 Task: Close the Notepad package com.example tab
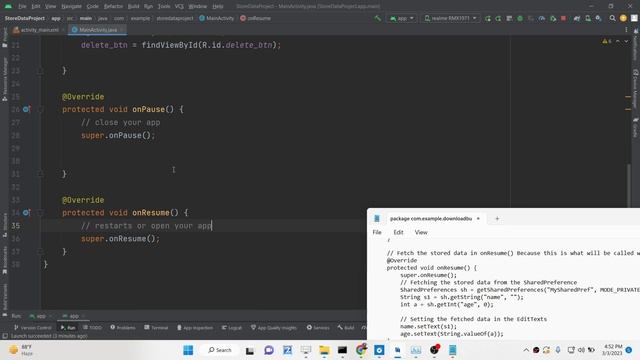478,219
